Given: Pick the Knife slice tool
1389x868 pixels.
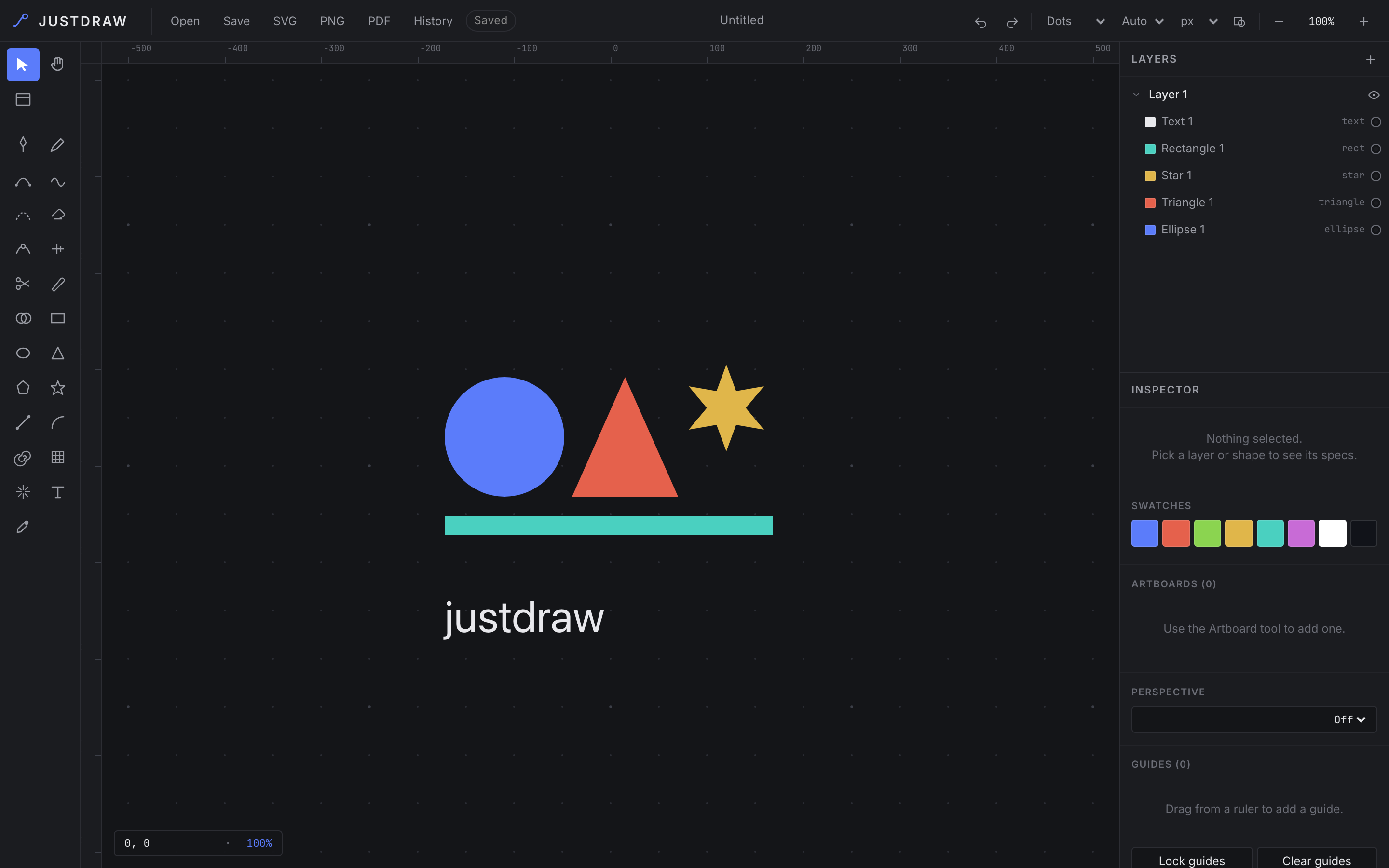Looking at the screenshot, I should (x=57, y=284).
